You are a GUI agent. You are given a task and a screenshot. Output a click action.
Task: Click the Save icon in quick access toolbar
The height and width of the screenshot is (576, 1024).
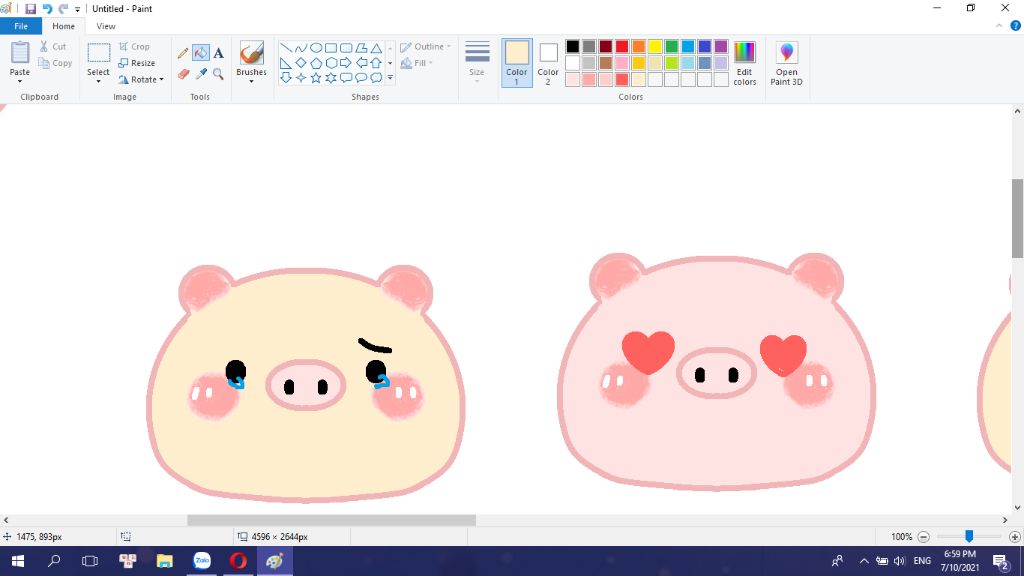click(30, 8)
